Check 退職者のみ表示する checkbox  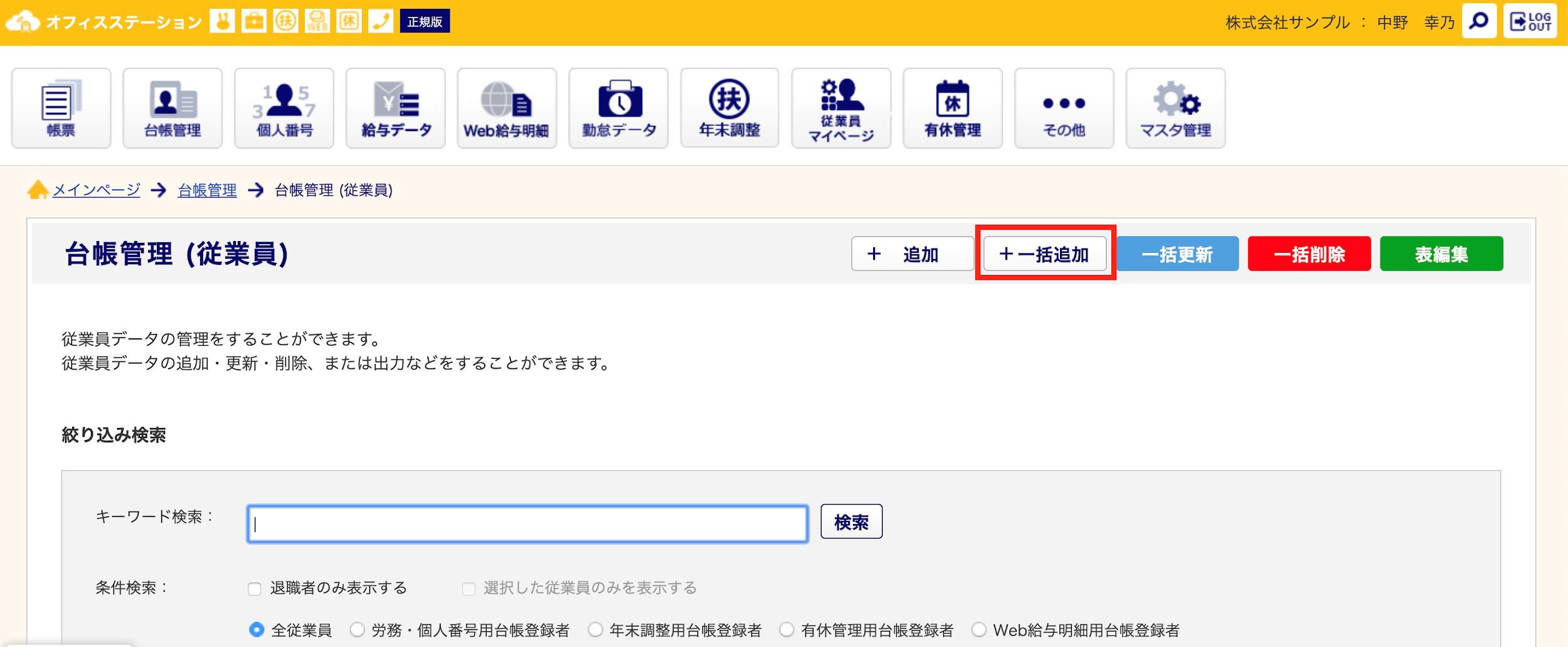(x=255, y=589)
